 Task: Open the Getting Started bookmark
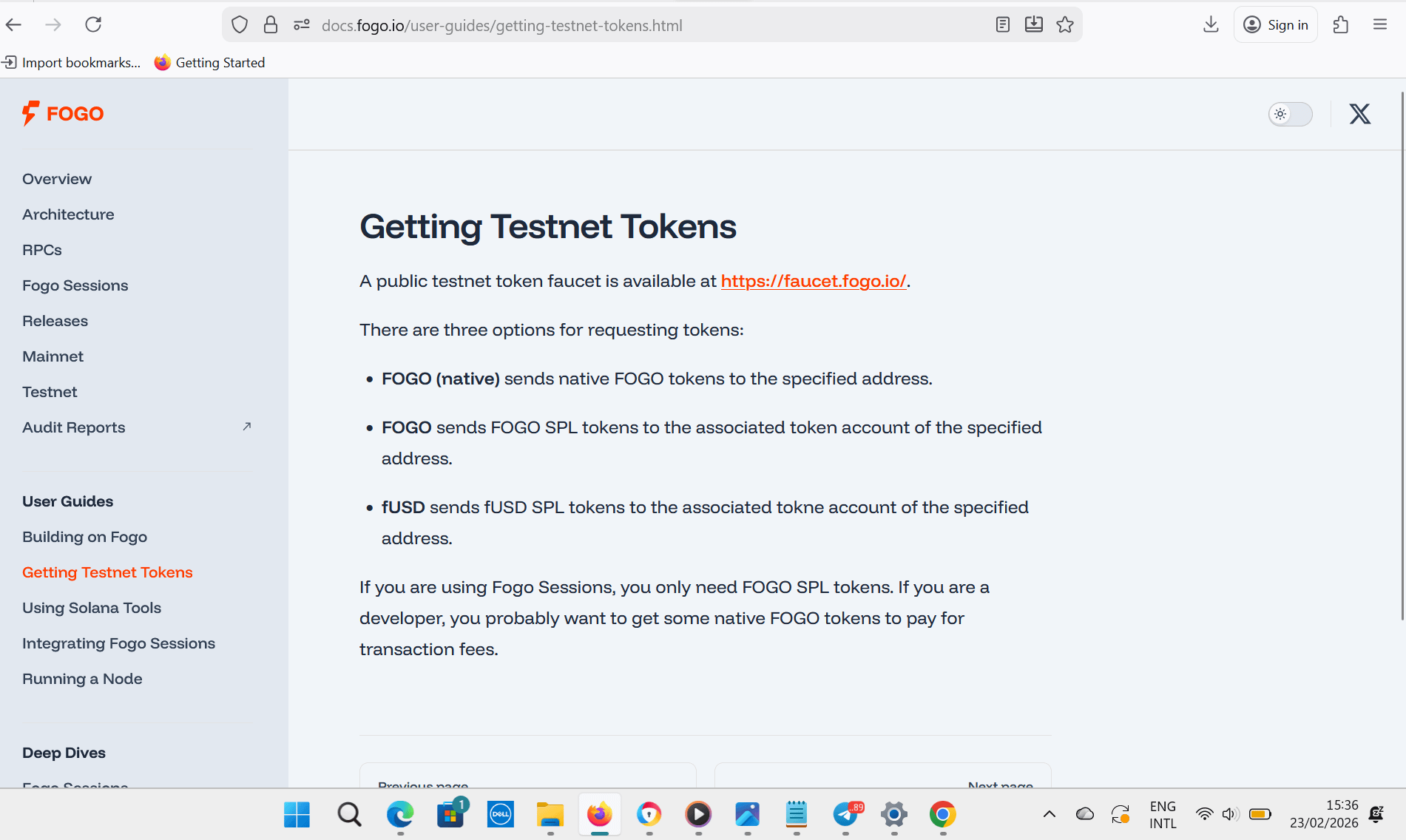click(x=209, y=63)
